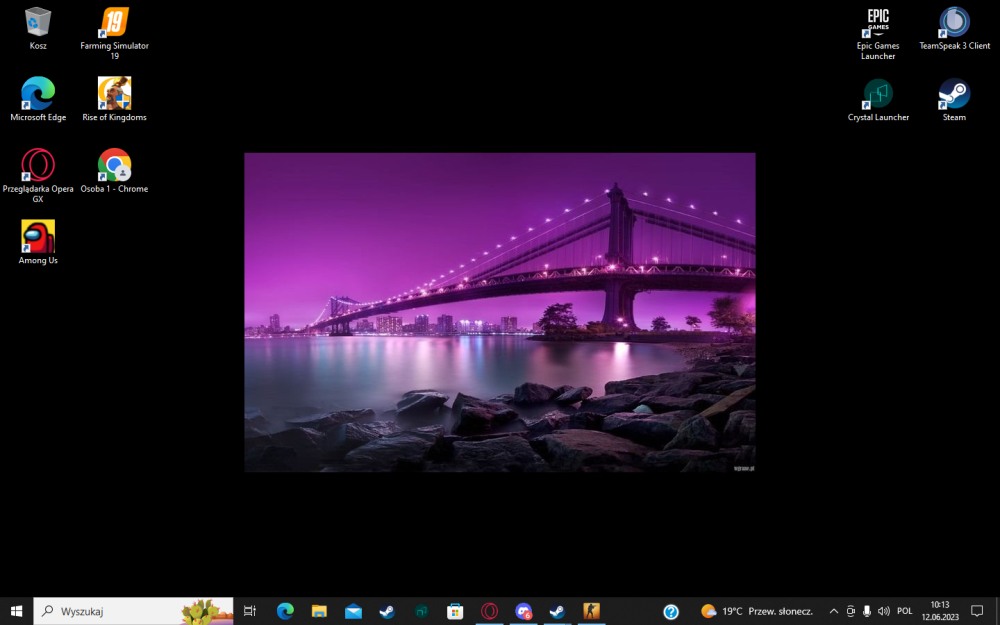Open Task View on the taskbar

[x=249, y=611]
